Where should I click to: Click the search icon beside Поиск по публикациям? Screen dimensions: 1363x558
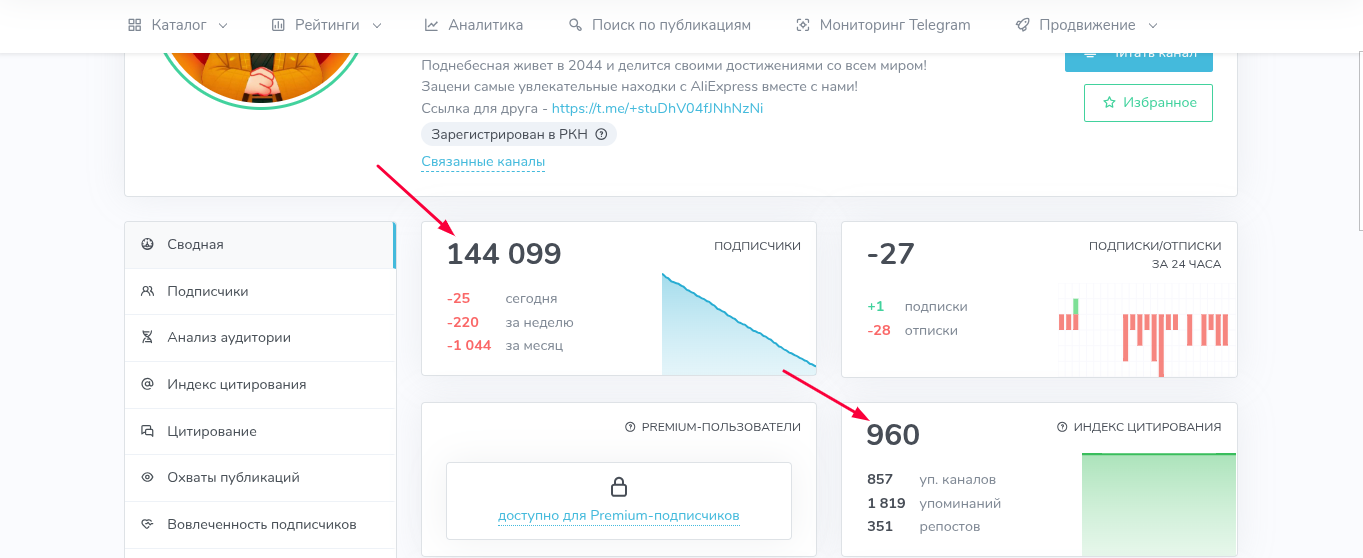pos(575,25)
